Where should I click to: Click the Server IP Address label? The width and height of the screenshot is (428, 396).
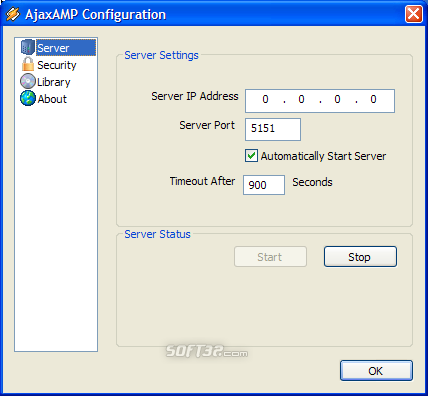pos(195,96)
